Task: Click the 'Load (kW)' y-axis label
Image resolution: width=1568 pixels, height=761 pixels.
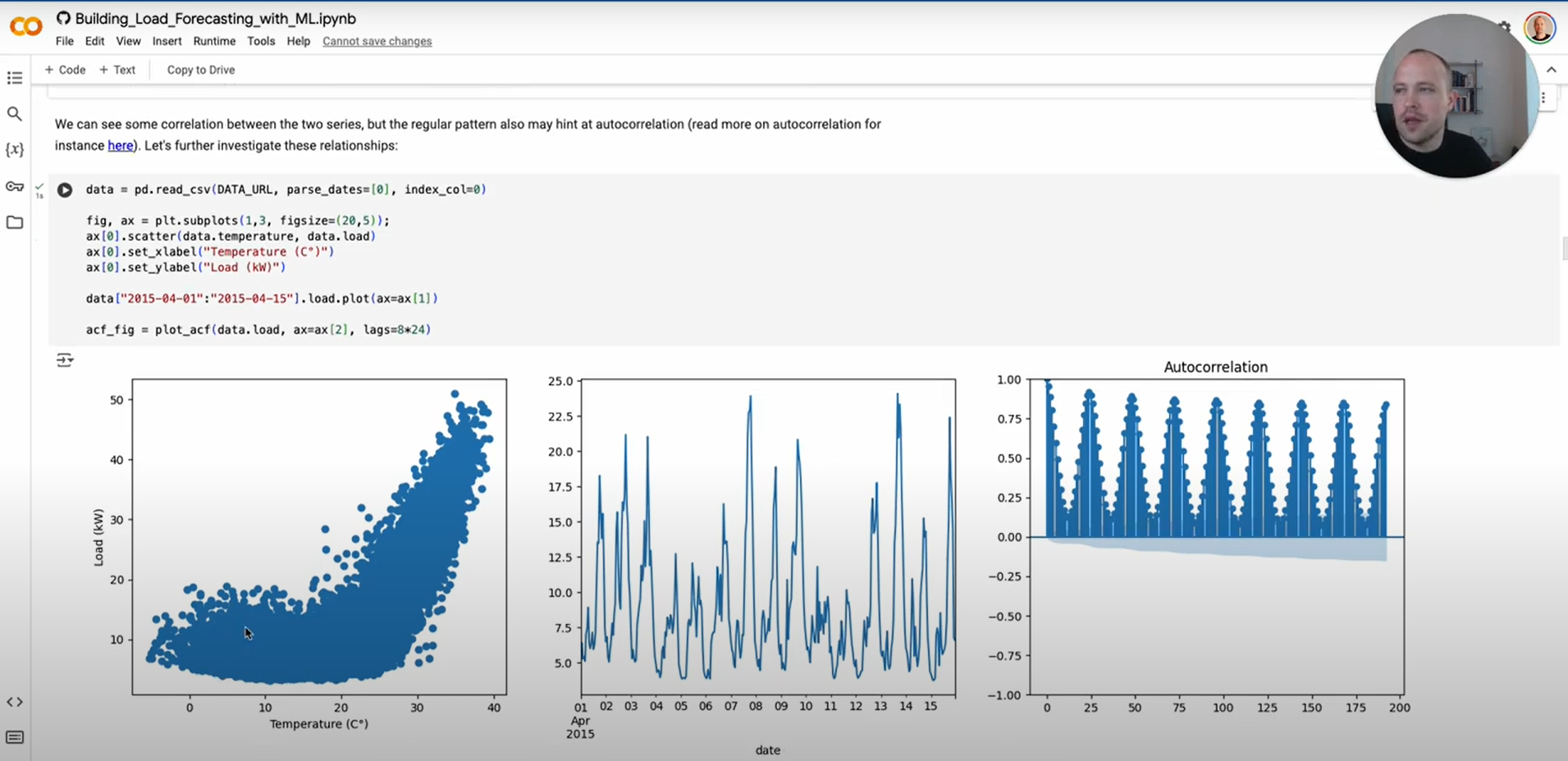Action: (98, 538)
